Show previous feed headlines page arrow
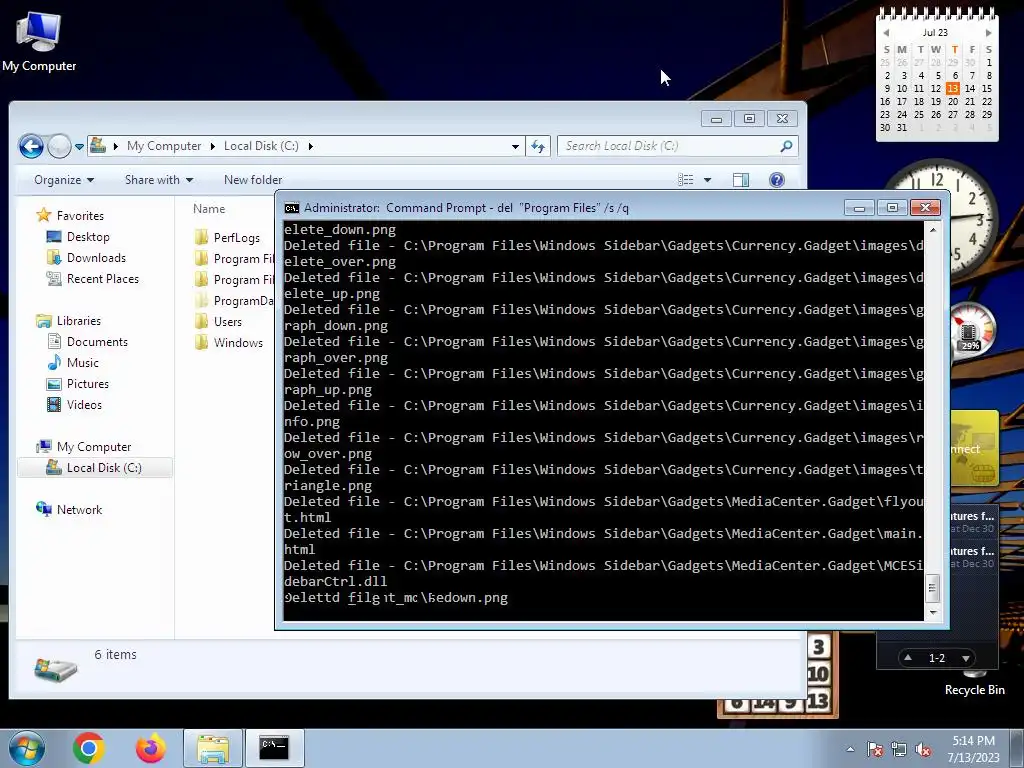The width and height of the screenshot is (1024, 768). point(908,658)
